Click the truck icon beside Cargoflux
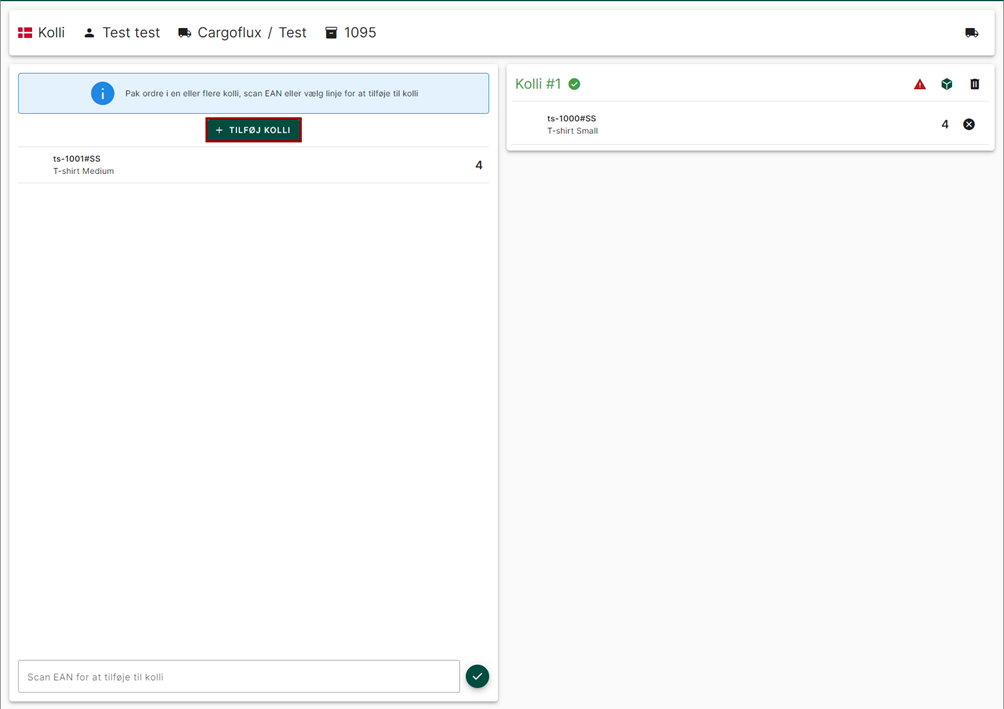The image size is (1004, 709). [184, 33]
